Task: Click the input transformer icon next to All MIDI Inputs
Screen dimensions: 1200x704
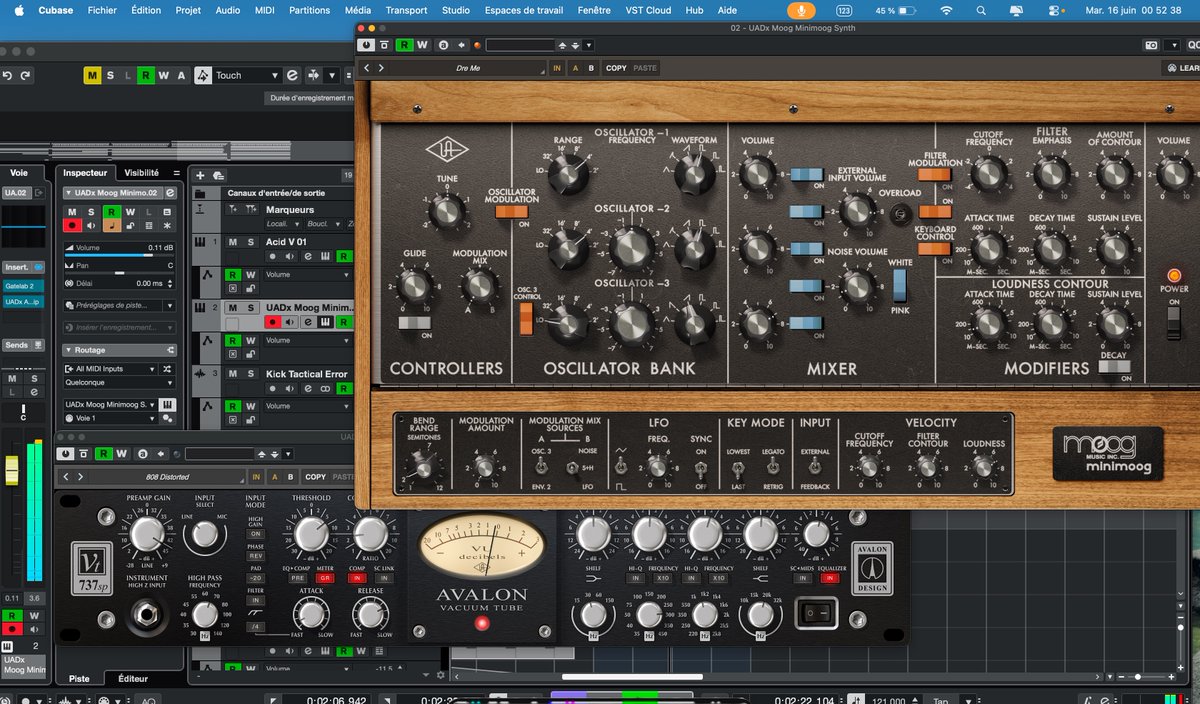Action: point(169,369)
